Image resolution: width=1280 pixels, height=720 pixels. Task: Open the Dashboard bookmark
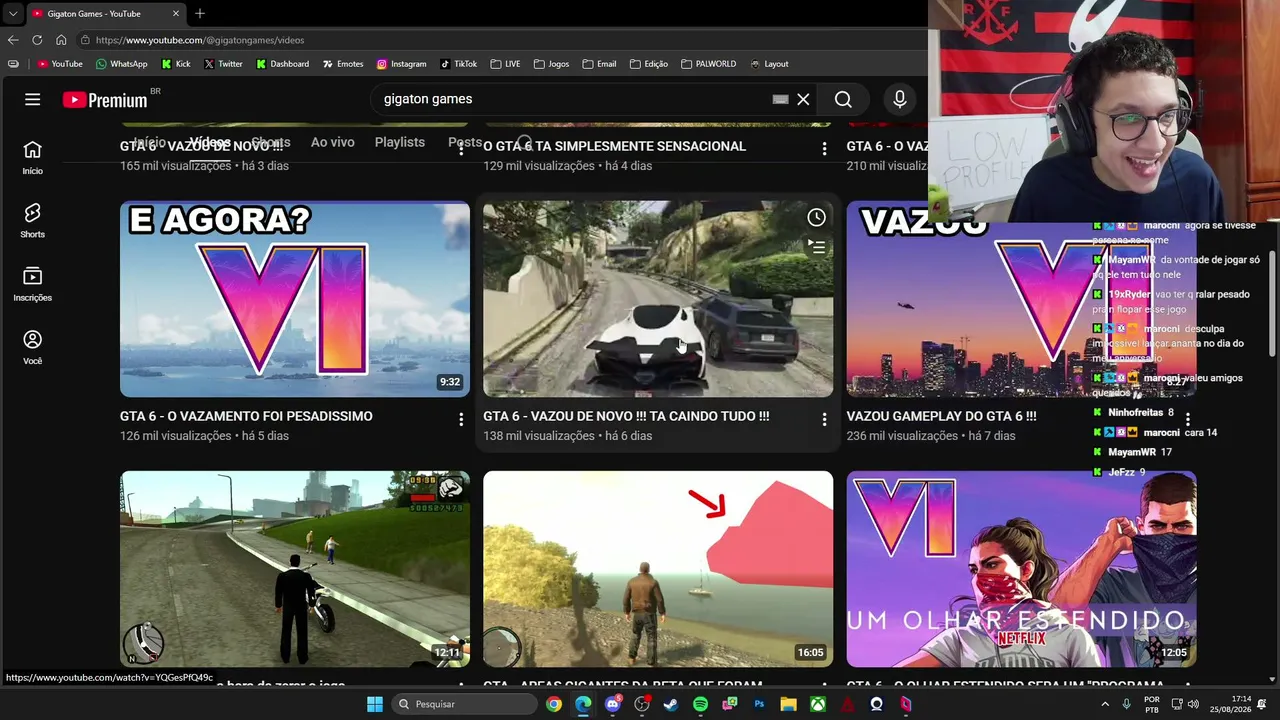(282, 64)
